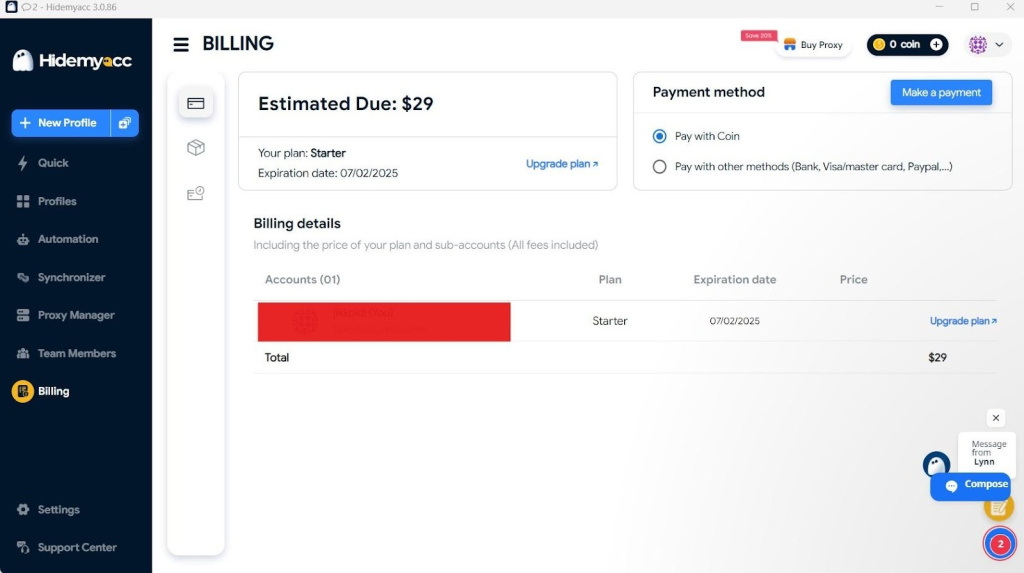Close the Message from Lynn popup
The height and width of the screenshot is (573, 1024).
[x=995, y=418]
